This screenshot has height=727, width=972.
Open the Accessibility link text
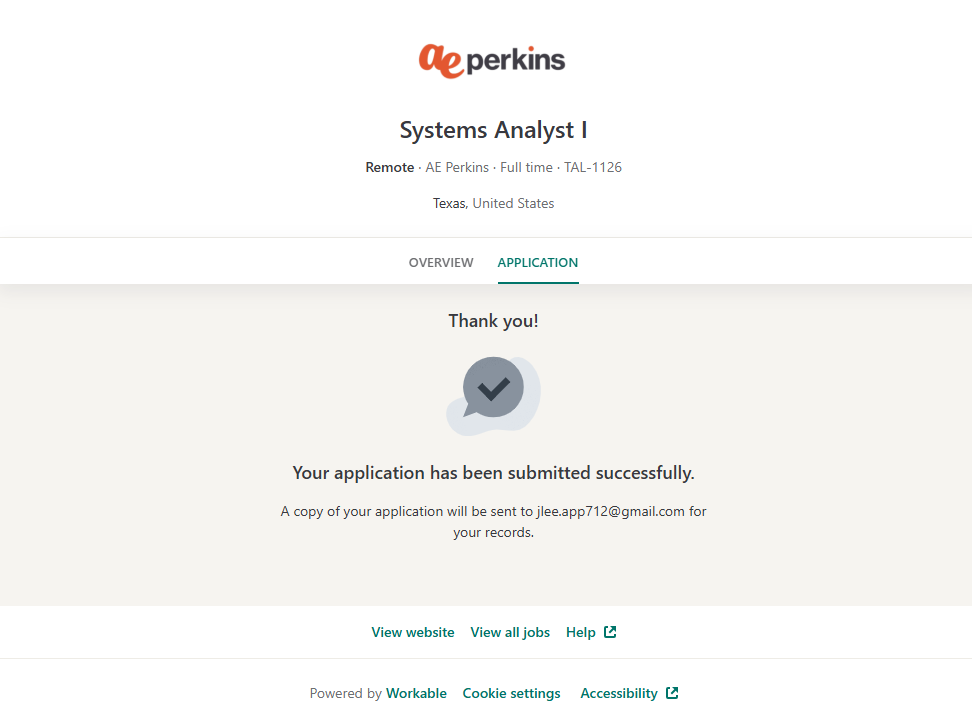point(619,693)
